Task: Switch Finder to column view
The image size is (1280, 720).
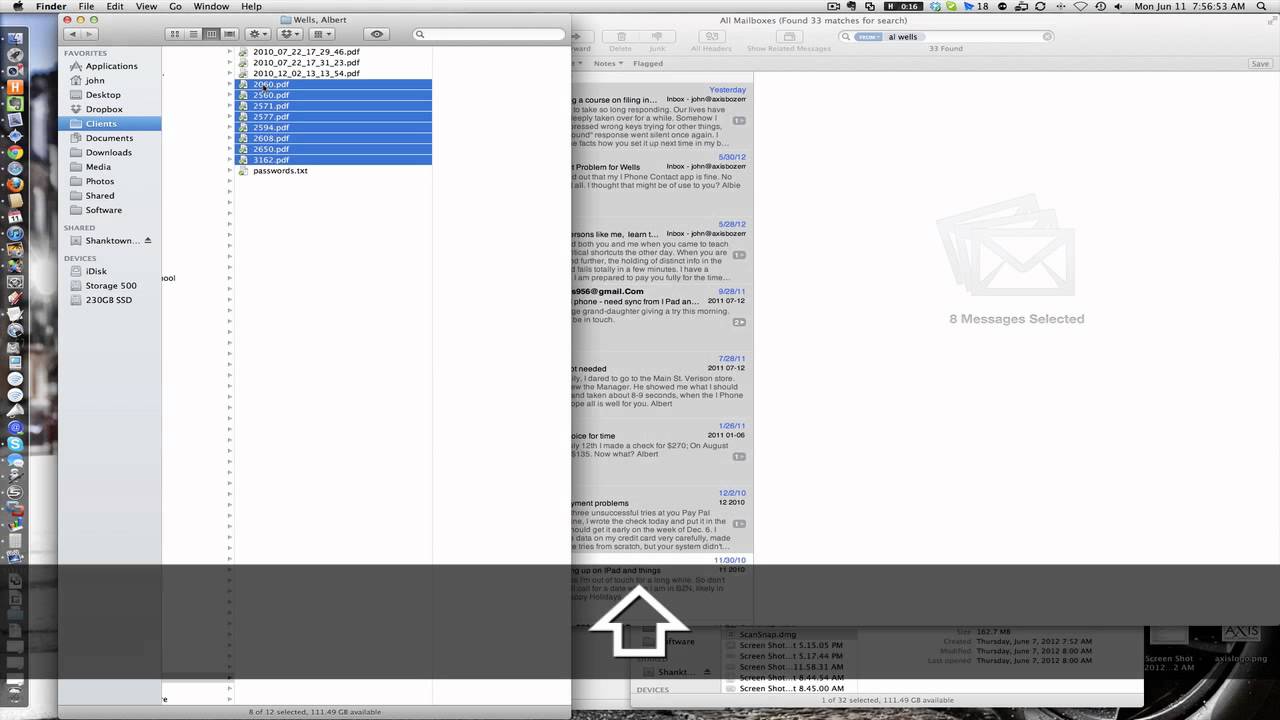Action: point(211,34)
